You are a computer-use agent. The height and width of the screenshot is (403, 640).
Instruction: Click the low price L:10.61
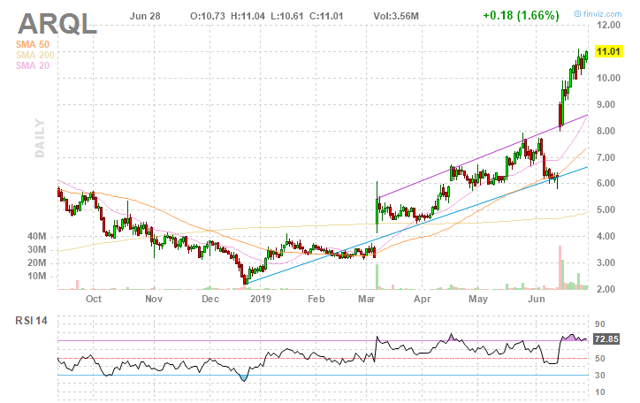point(287,16)
